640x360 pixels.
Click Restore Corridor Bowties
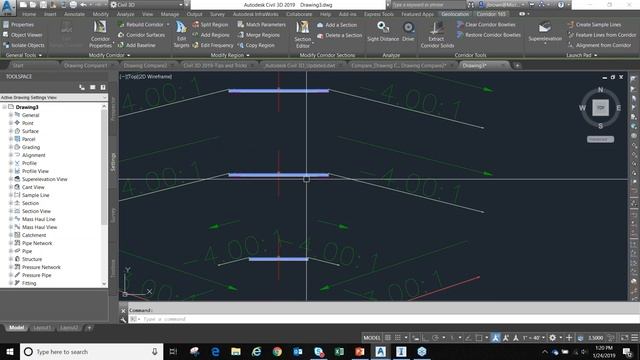(489, 35)
